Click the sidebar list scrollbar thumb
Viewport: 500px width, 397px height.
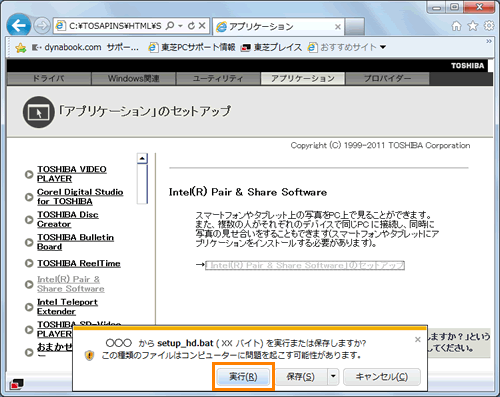[142, 184]
